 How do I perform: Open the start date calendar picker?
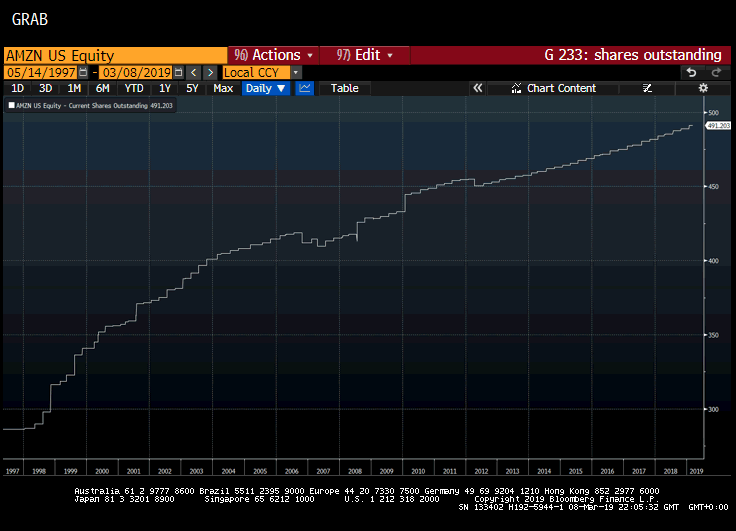tap(83, 73)
